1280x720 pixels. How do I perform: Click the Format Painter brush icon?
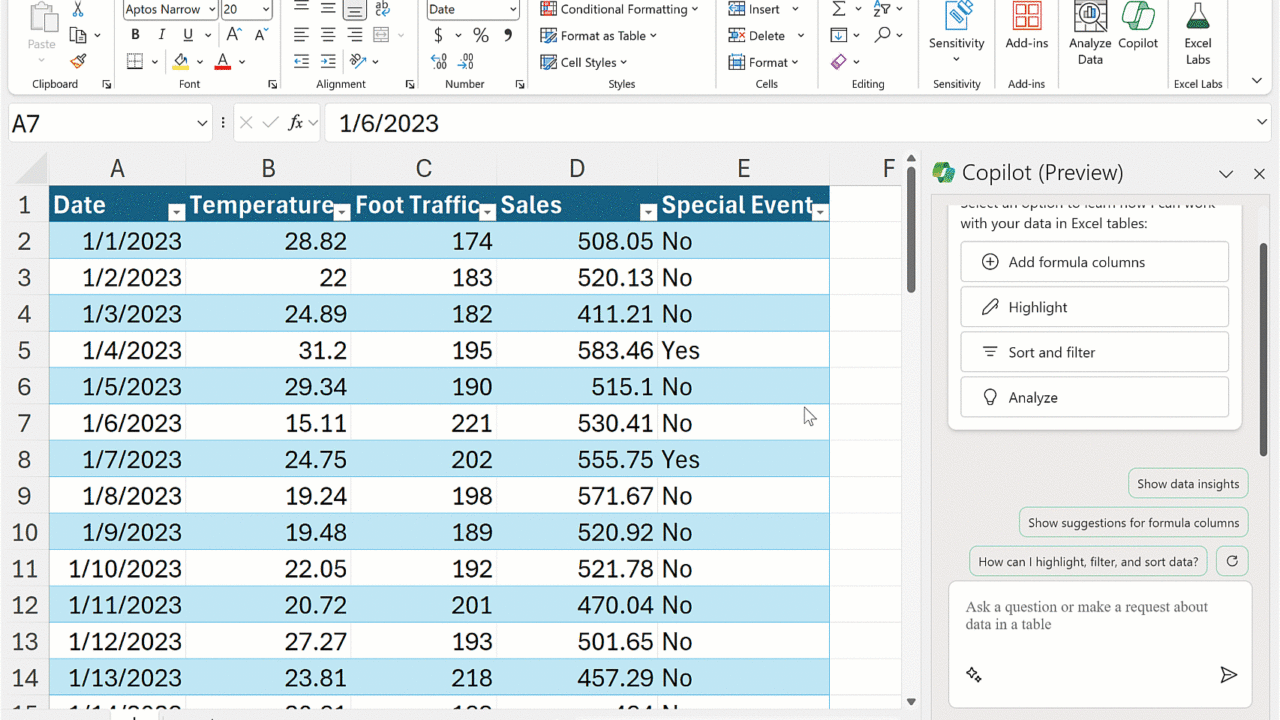pyautogui.click(x=78, y=61)
